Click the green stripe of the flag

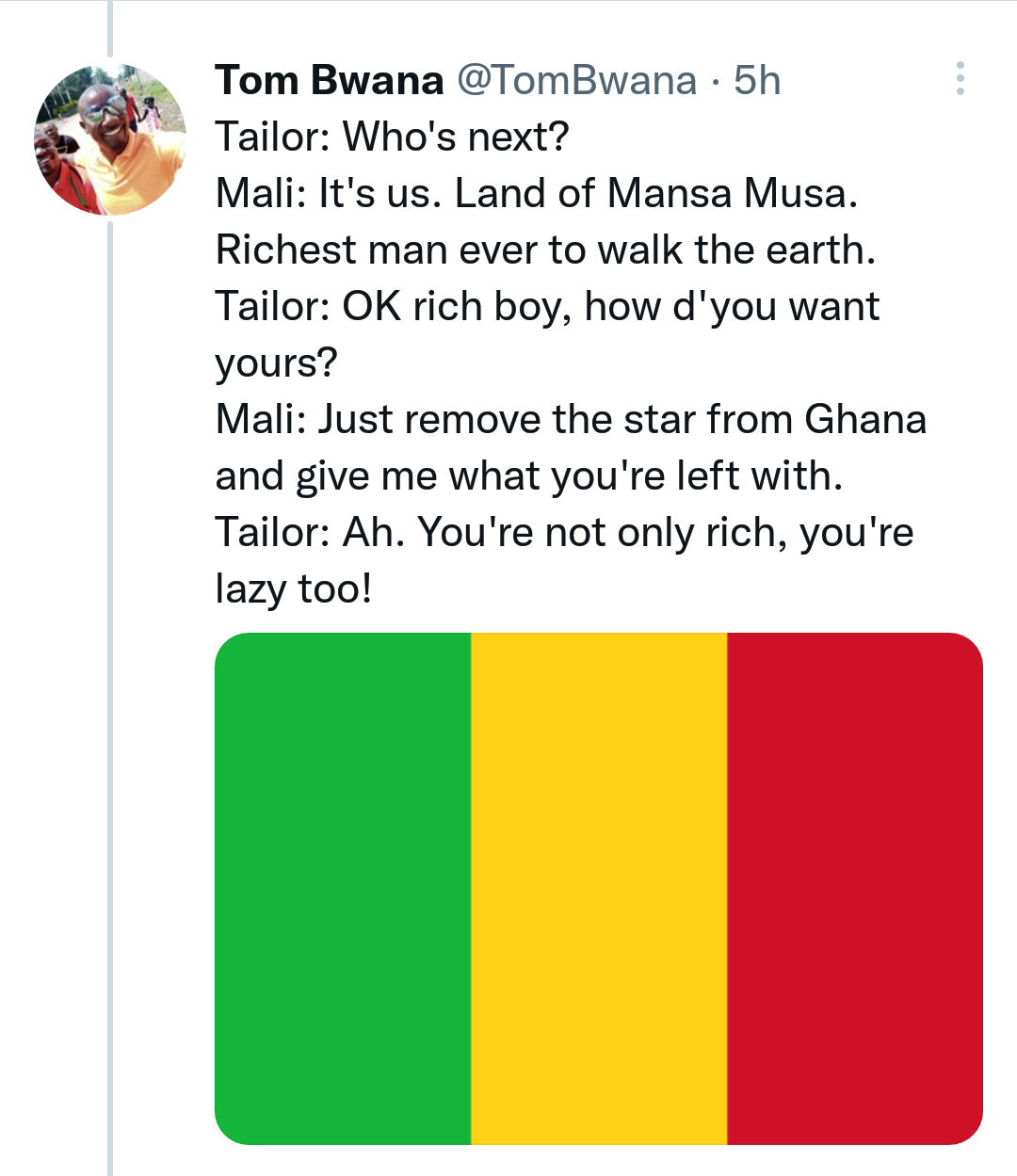coord(344,888)
